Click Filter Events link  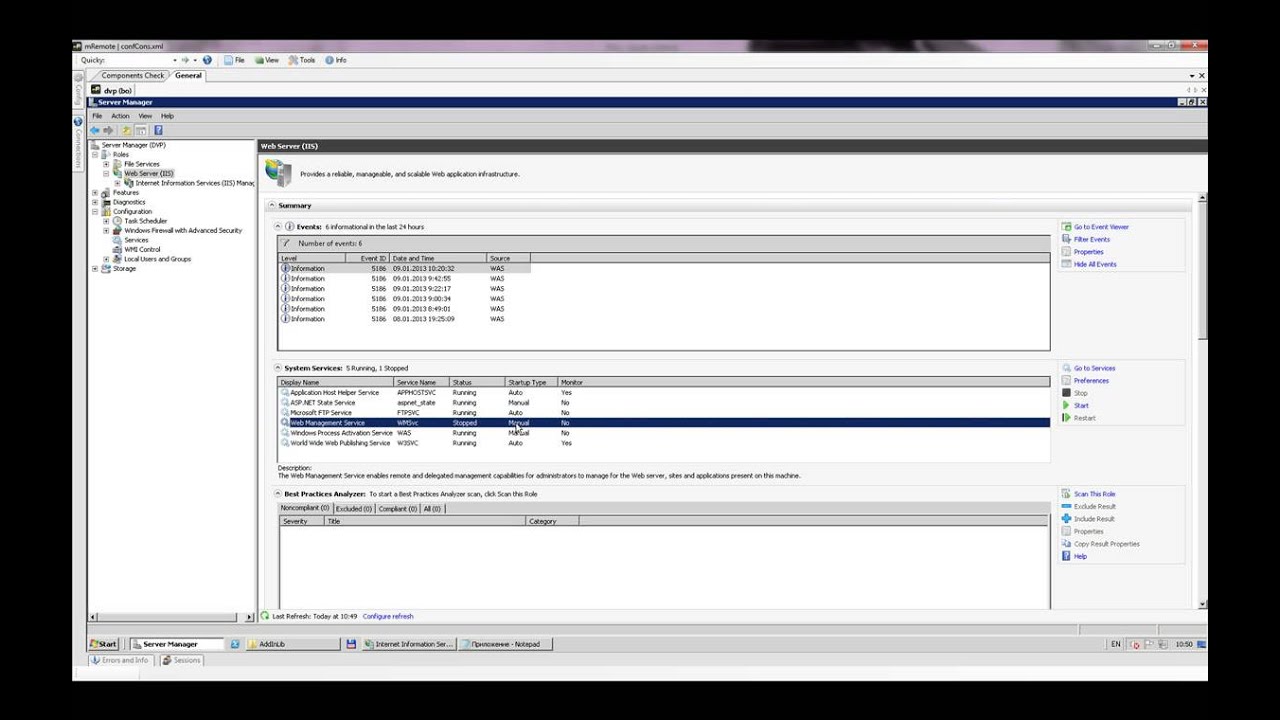pyautogui.click(x=1092, y=239)
